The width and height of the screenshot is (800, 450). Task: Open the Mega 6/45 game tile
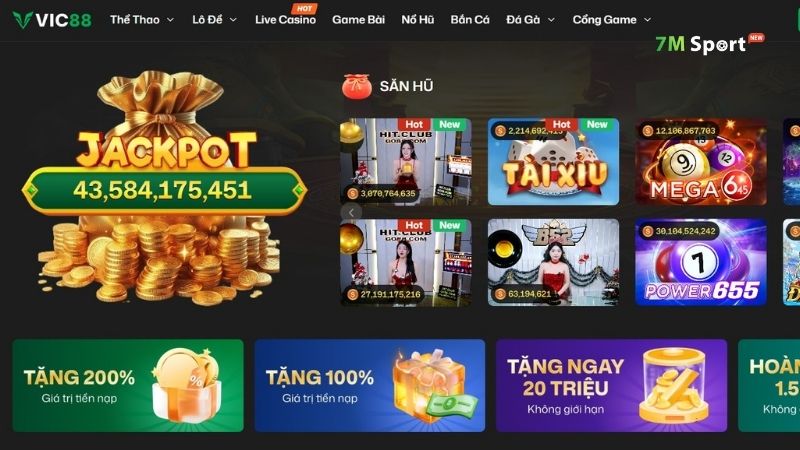[701, 162]
